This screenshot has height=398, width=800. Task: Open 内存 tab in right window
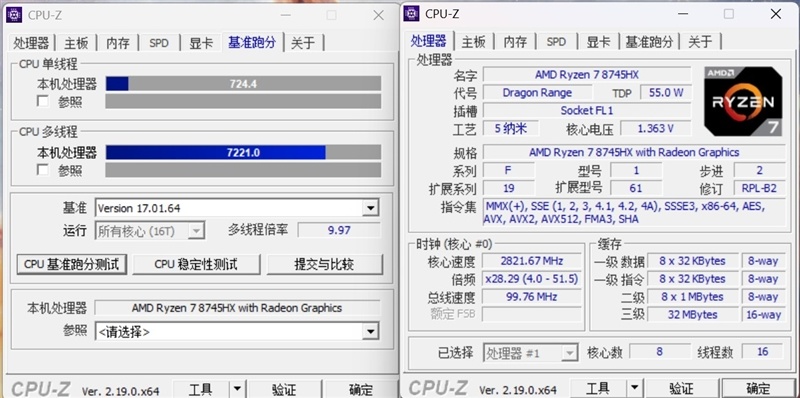coord(515,42)
